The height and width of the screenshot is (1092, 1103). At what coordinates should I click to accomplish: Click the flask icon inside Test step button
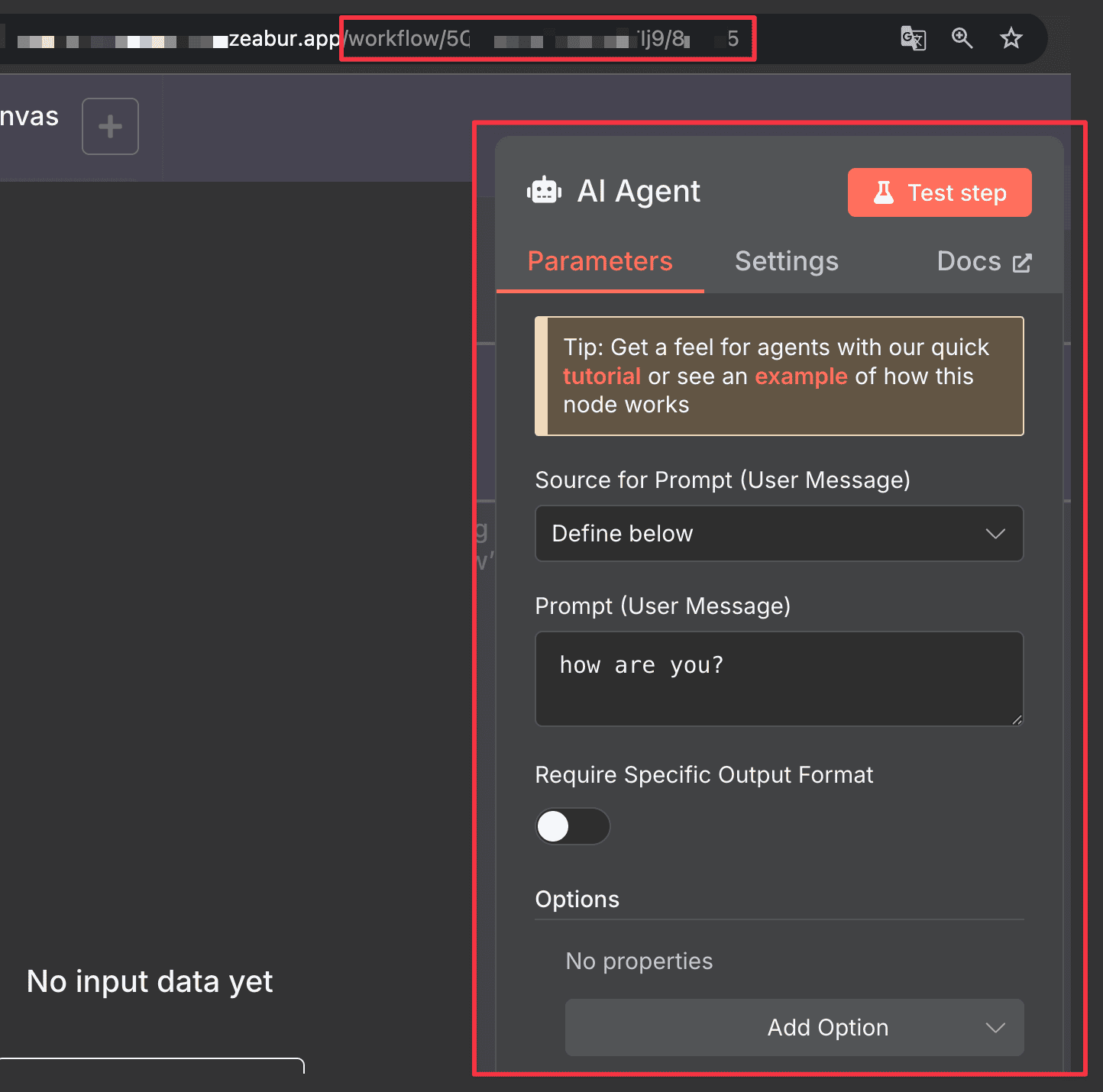(885, 192)
